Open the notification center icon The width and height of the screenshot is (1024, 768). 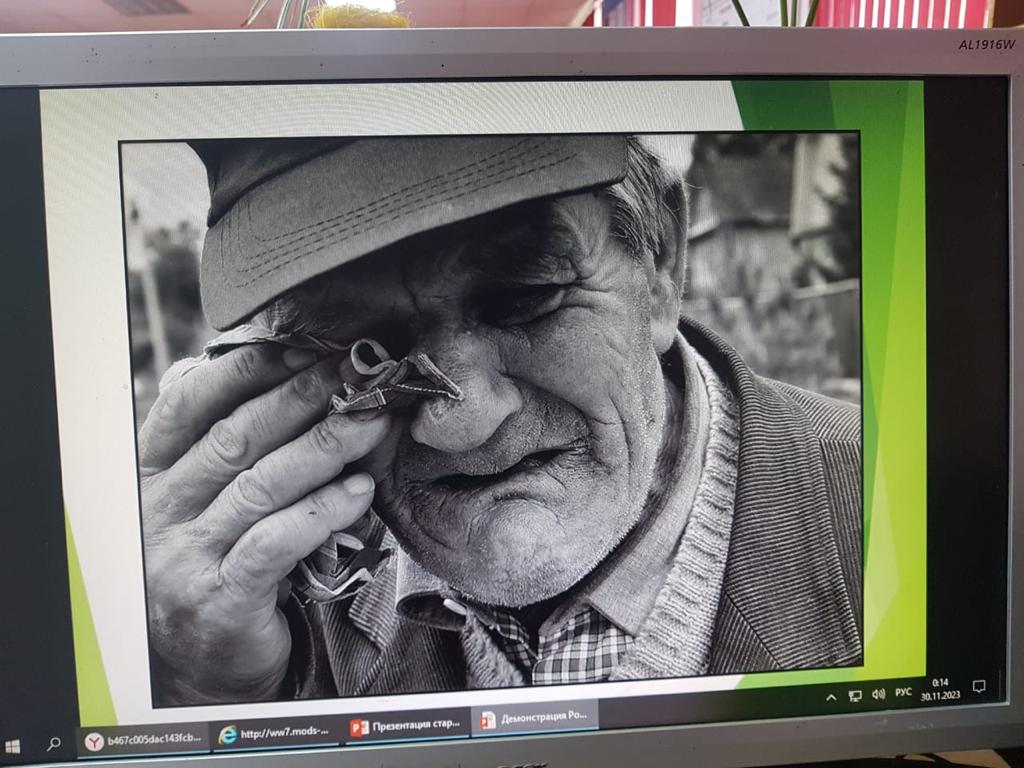(x=979, y=686)
